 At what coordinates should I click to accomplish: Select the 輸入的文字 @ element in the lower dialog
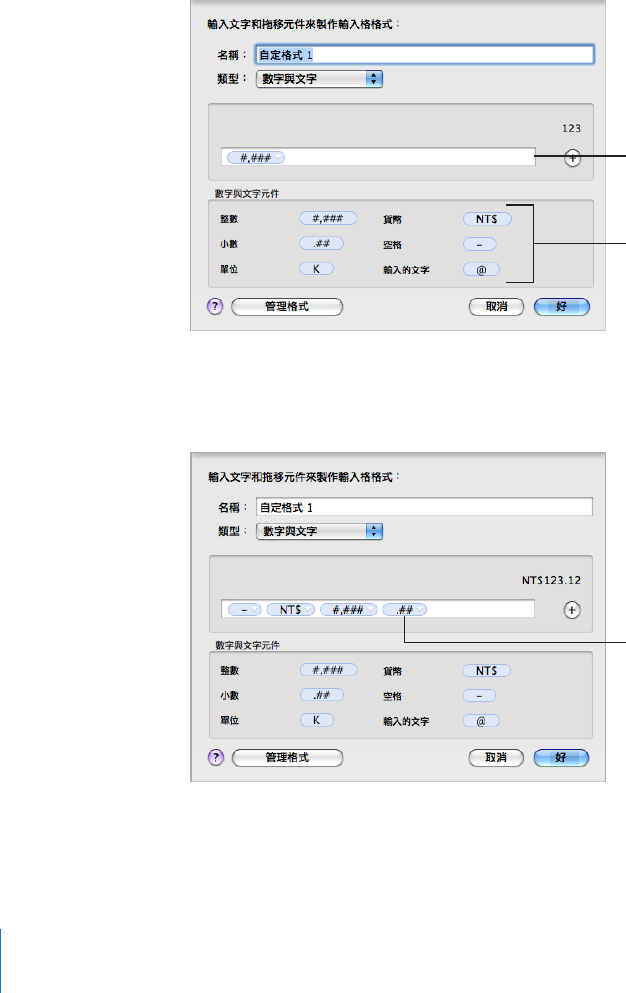481,720
